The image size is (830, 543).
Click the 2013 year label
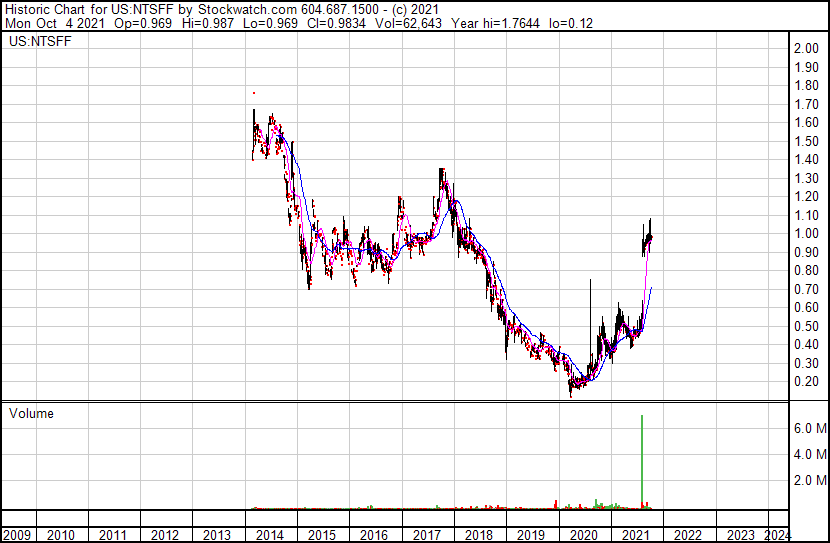(x=217, y=535)
